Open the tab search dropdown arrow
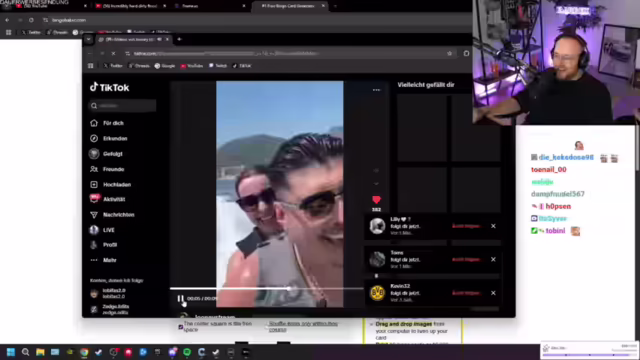This screenshot has width=640, height=360. [89, 39]
